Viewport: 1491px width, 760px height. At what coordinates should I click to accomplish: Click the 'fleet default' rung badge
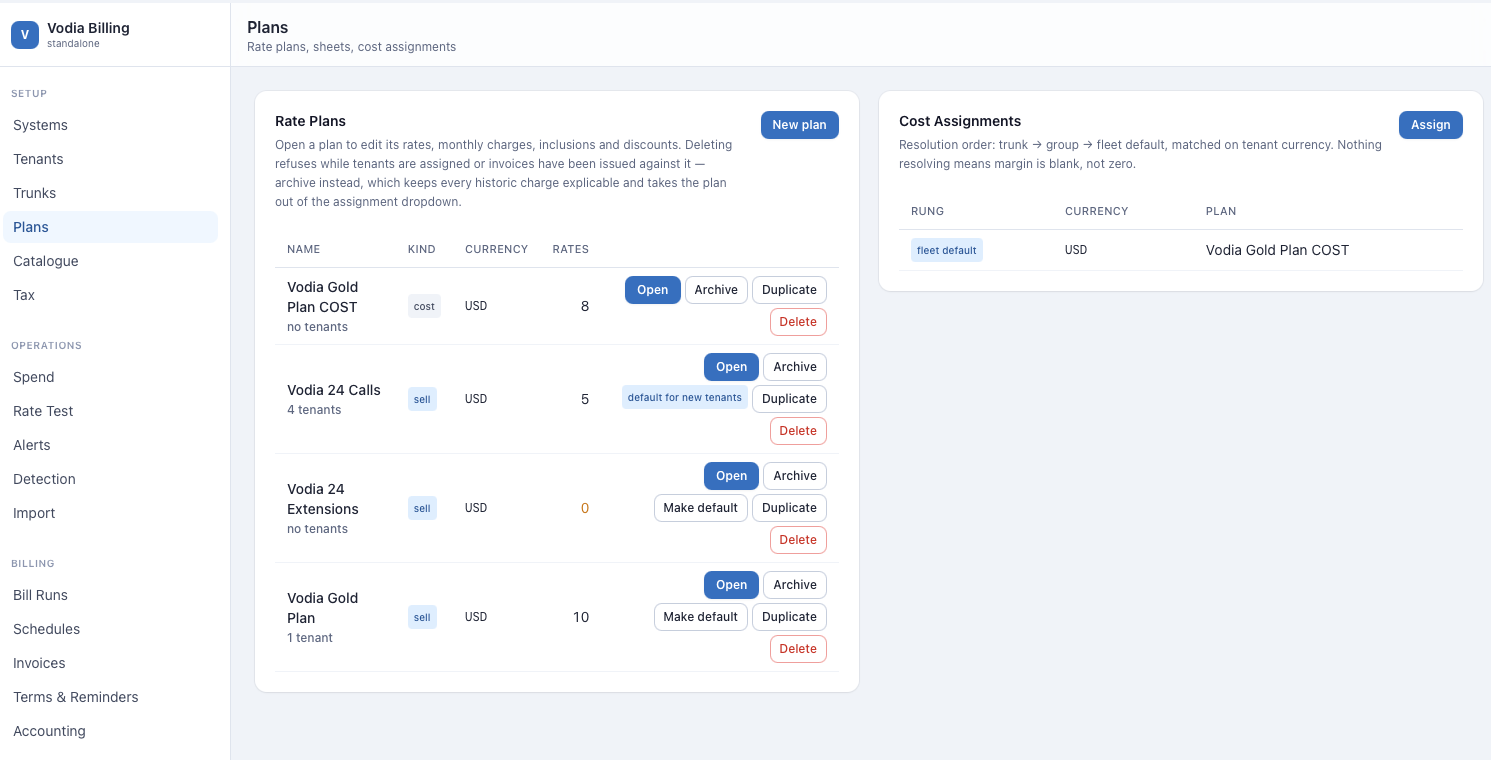click(x=947, y=250)
